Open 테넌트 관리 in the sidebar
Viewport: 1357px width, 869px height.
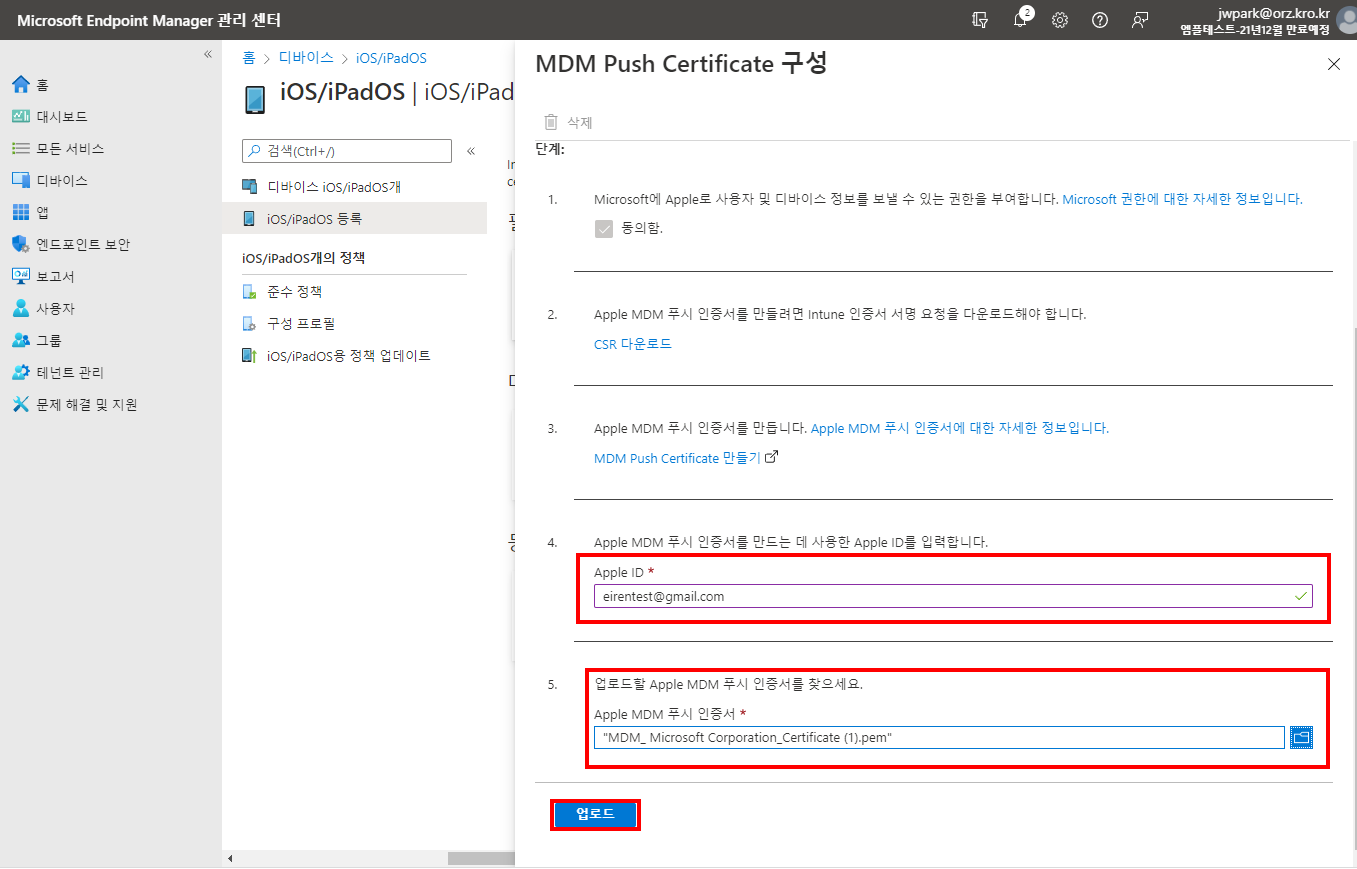pyautogui.click(x=58, y=373)
